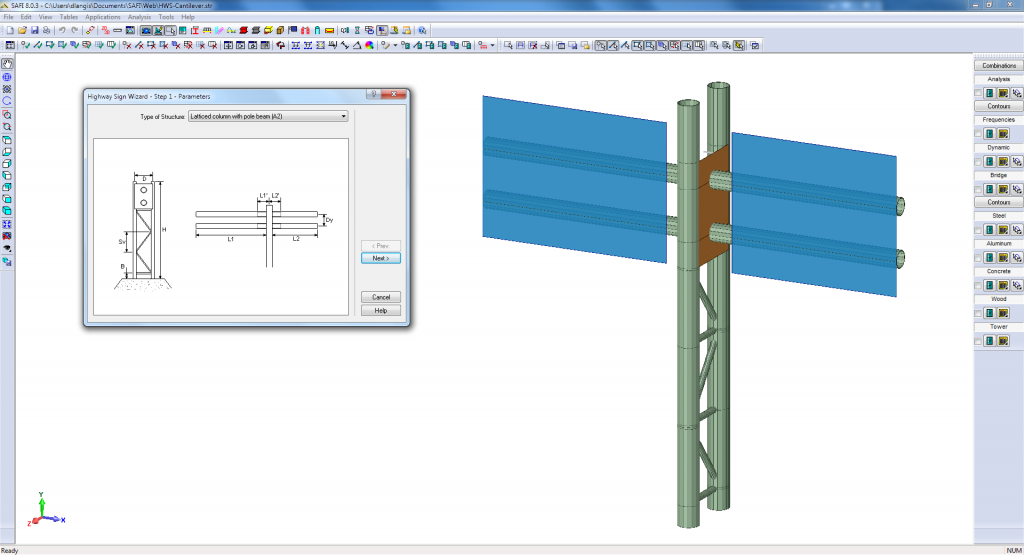The width and height of the screenshot is (1024, 555).
Task: Click the Combinations button in right panel
Action: [x=999, y=66]
